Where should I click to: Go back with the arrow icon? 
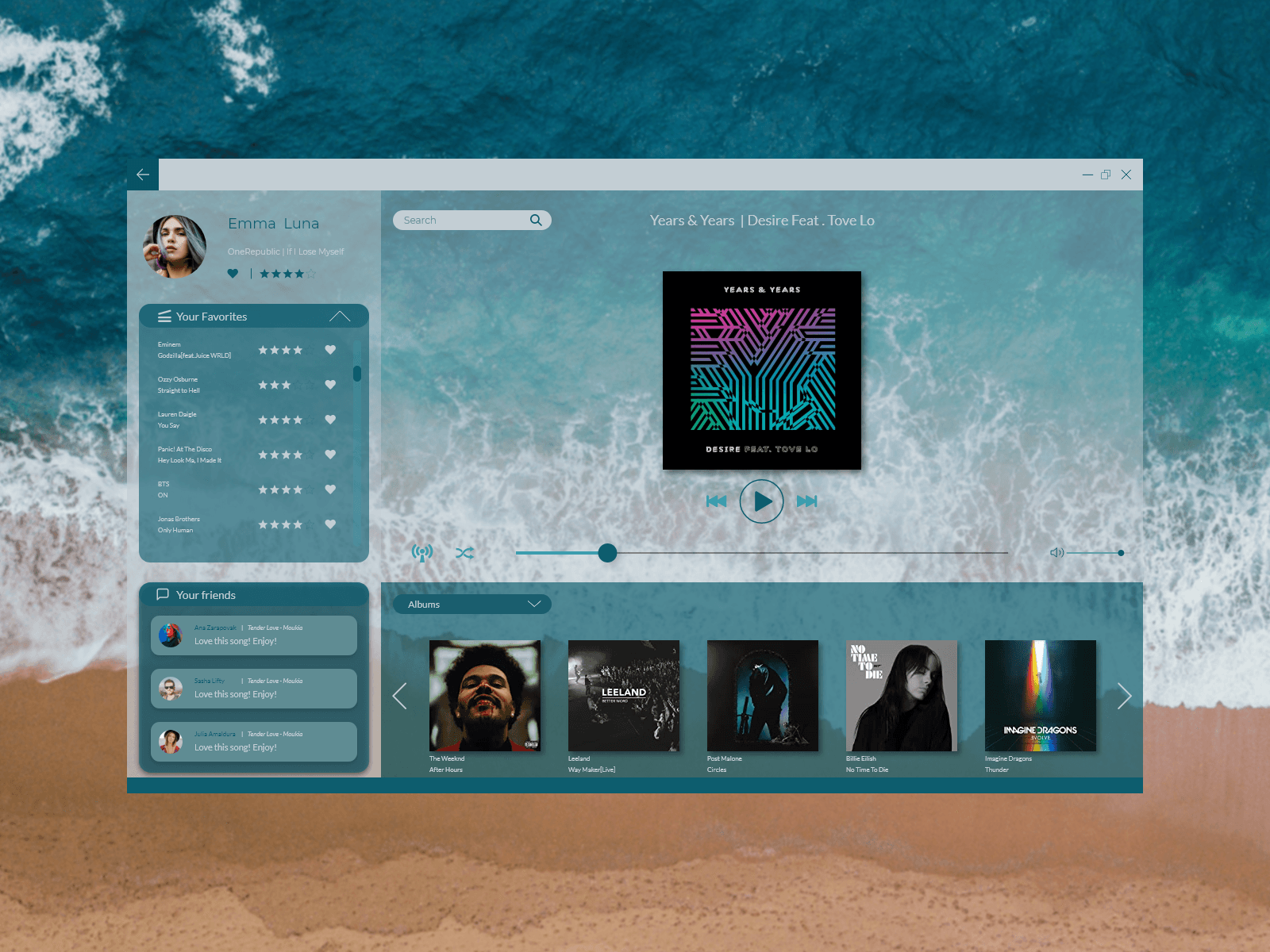[143, 175]
